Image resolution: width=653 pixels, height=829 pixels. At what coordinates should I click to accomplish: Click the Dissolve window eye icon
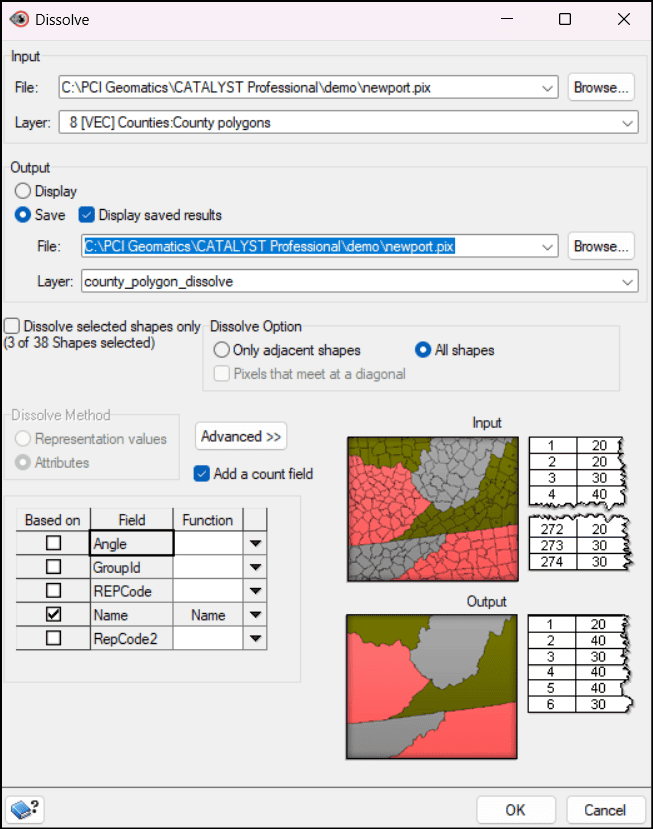(x=19, y=19)
